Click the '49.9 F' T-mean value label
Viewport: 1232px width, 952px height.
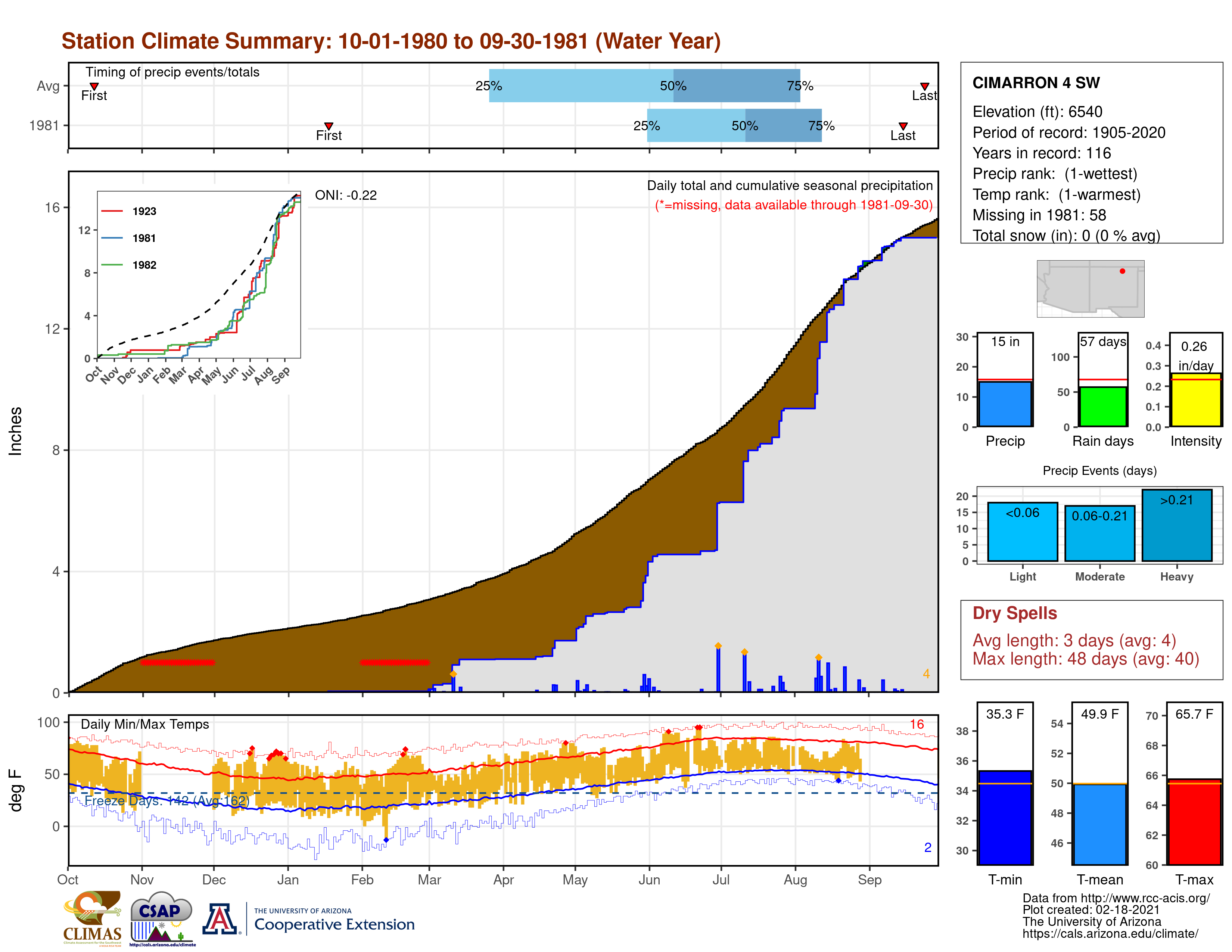(x=1099, y=714)
